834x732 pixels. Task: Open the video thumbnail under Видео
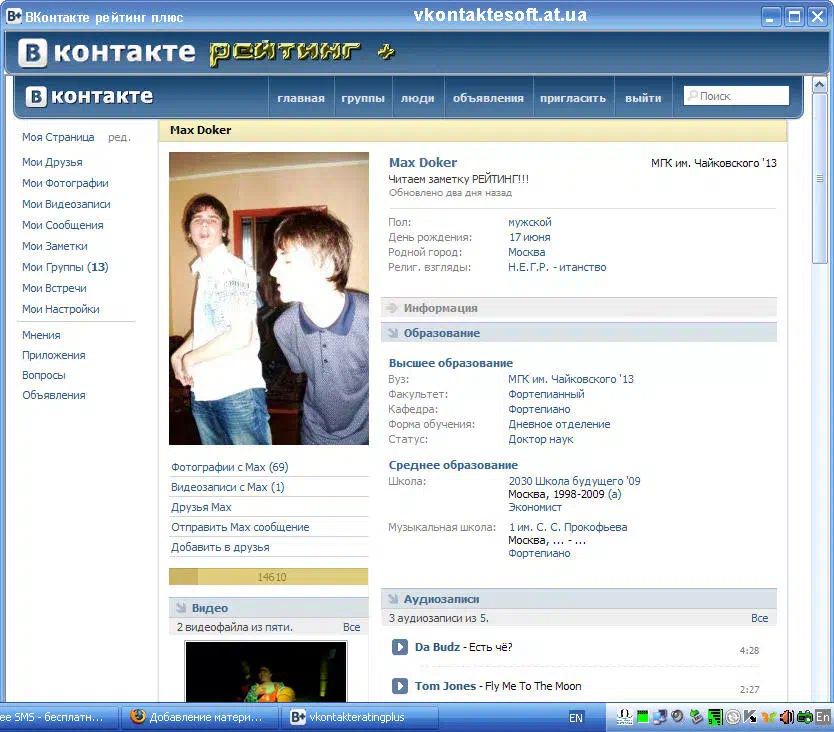point(266,671)
